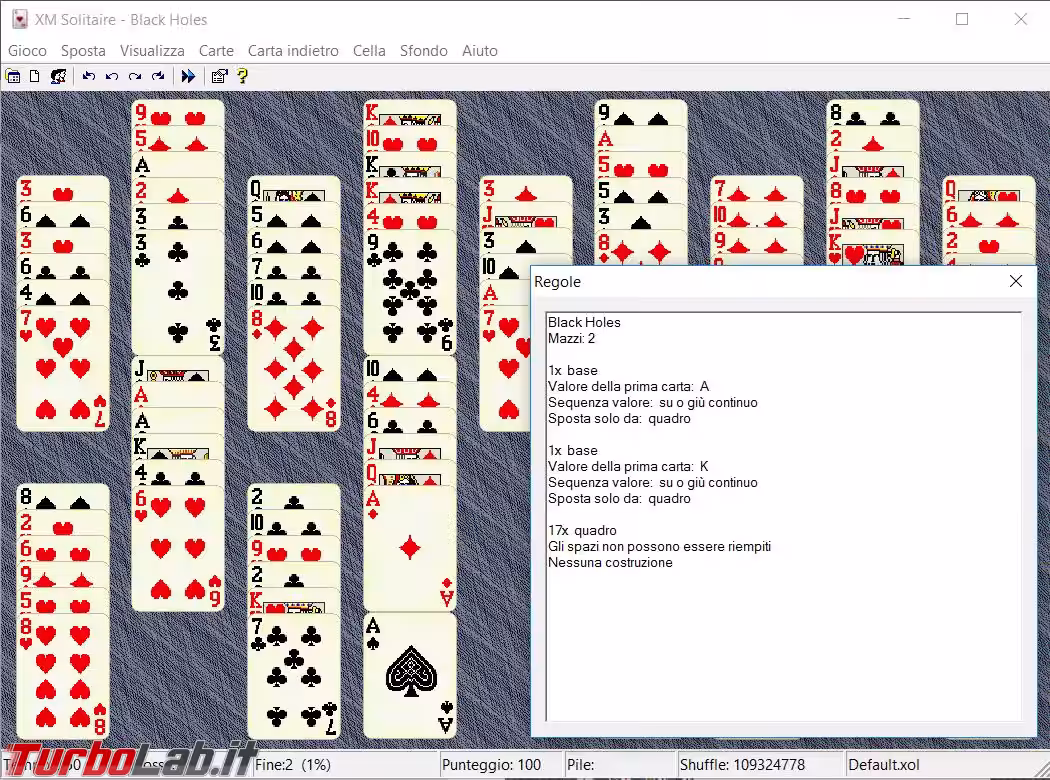Open the Sposta menu
Viewport: 1050px width, 780px height.
(83, 50)
